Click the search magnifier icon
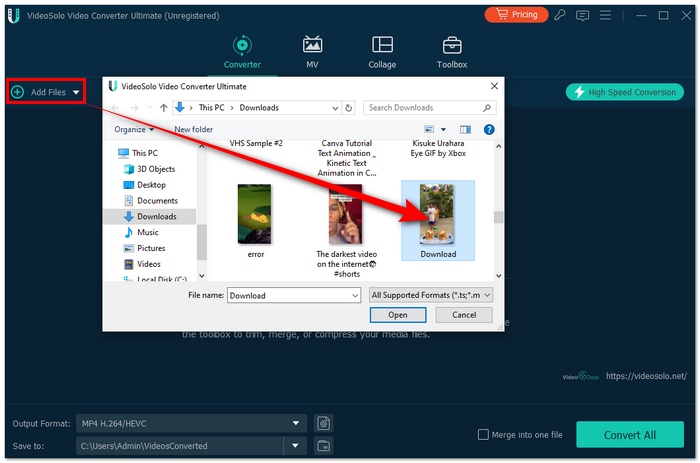Screen dimensions: 700x463 487,108
